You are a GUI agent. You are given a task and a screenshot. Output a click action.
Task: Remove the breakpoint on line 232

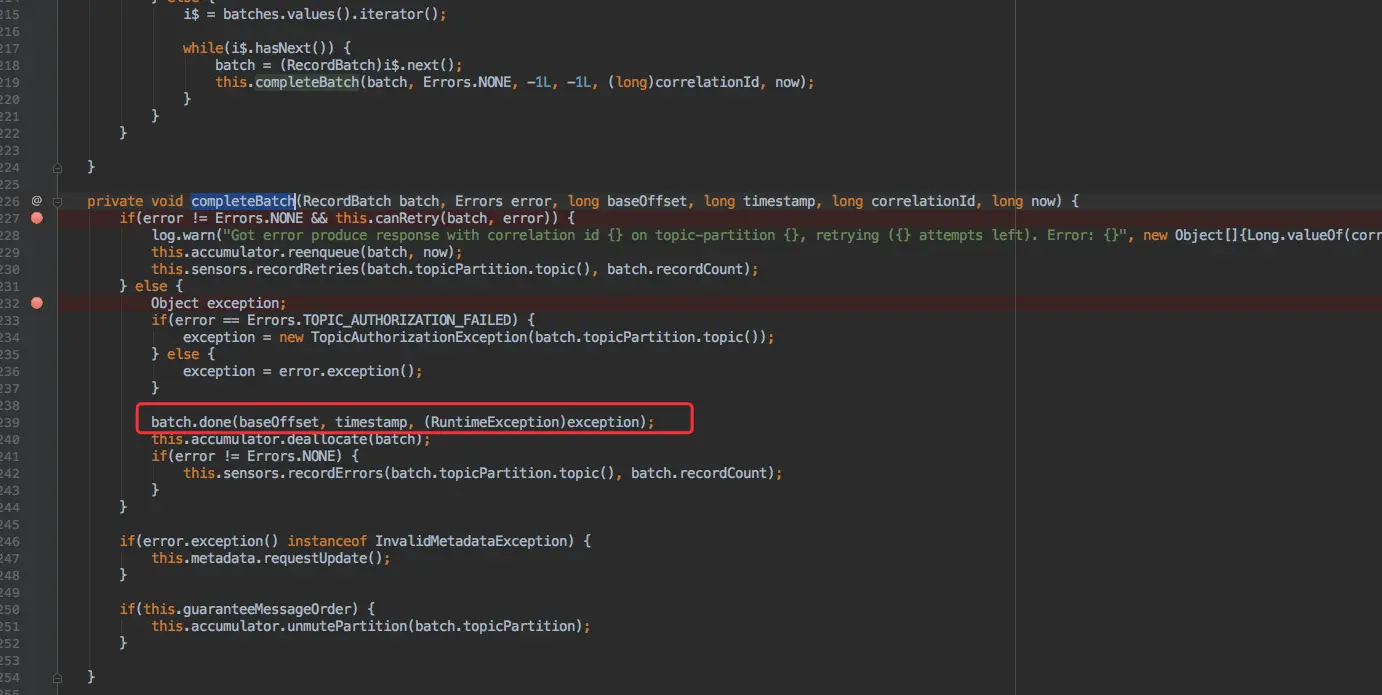(x=37, y=302)
